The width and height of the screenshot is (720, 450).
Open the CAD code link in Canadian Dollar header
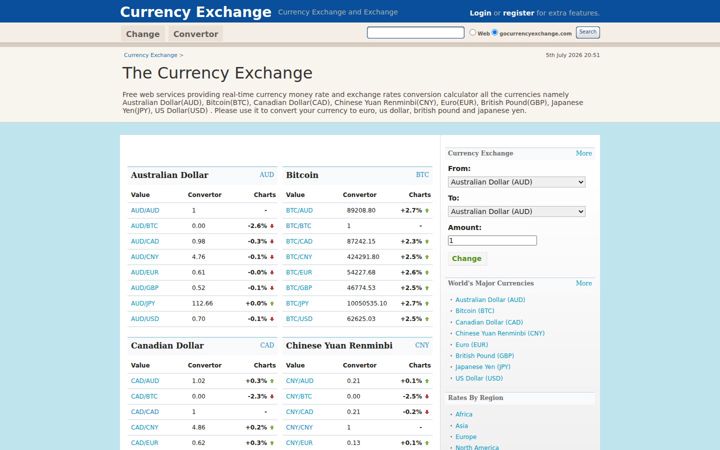(267, 345)
